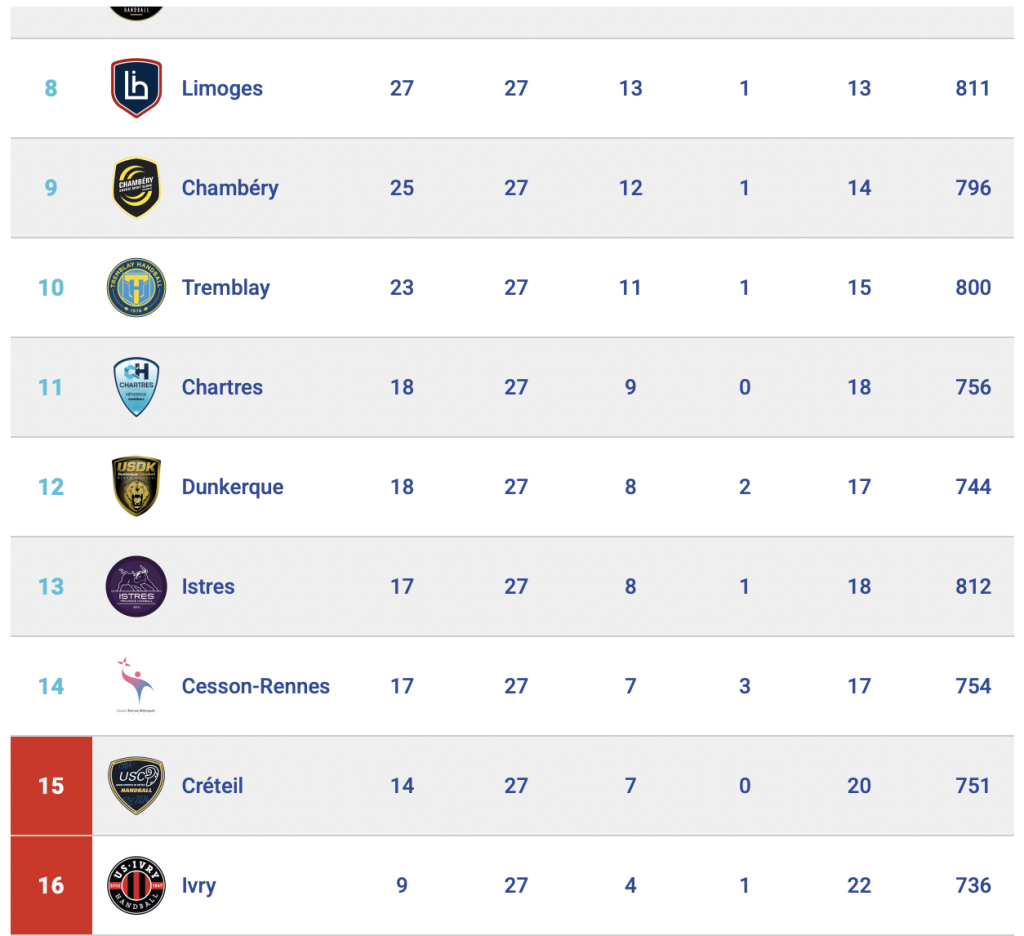Click the Chartres shield logo
Viewport: 1024px width, 936px height.
136,387
